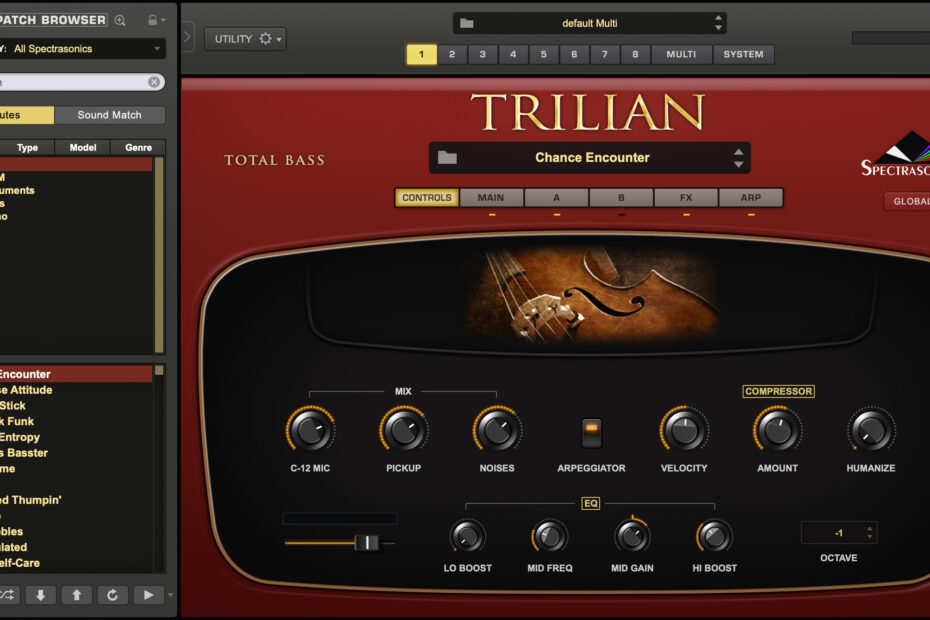
Task: Toggle the lock icon in Patch Browser header
Action: (x=152, y=20)
